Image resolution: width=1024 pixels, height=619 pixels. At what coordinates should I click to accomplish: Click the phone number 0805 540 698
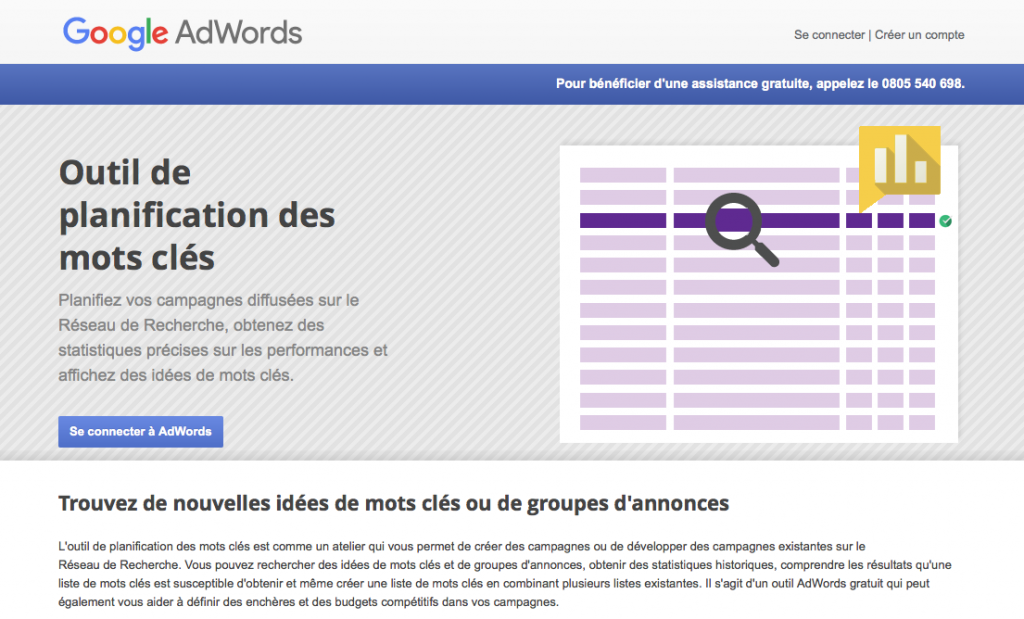coord(922,85)
